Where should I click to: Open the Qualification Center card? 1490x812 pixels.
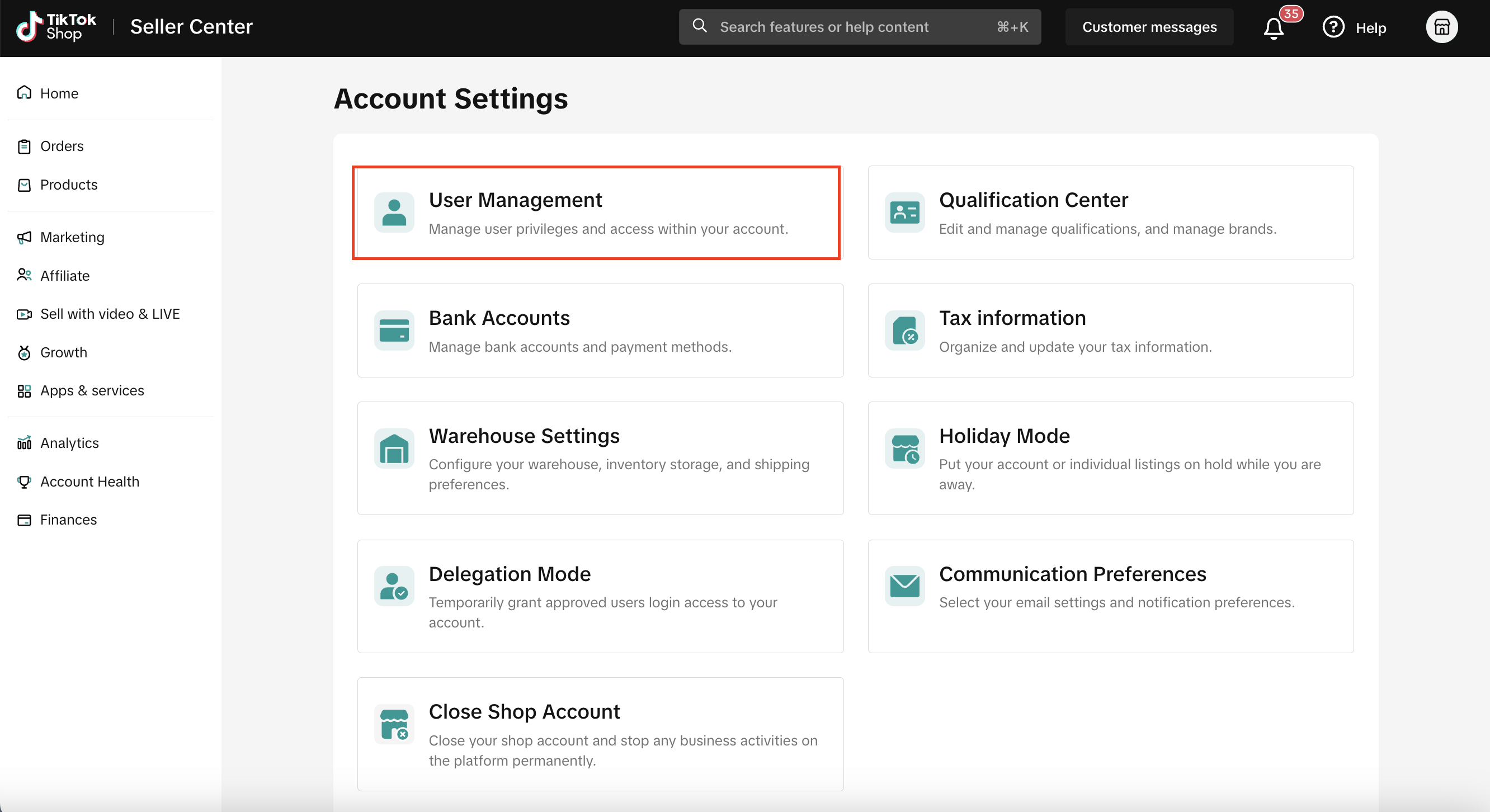[1110, 213]
